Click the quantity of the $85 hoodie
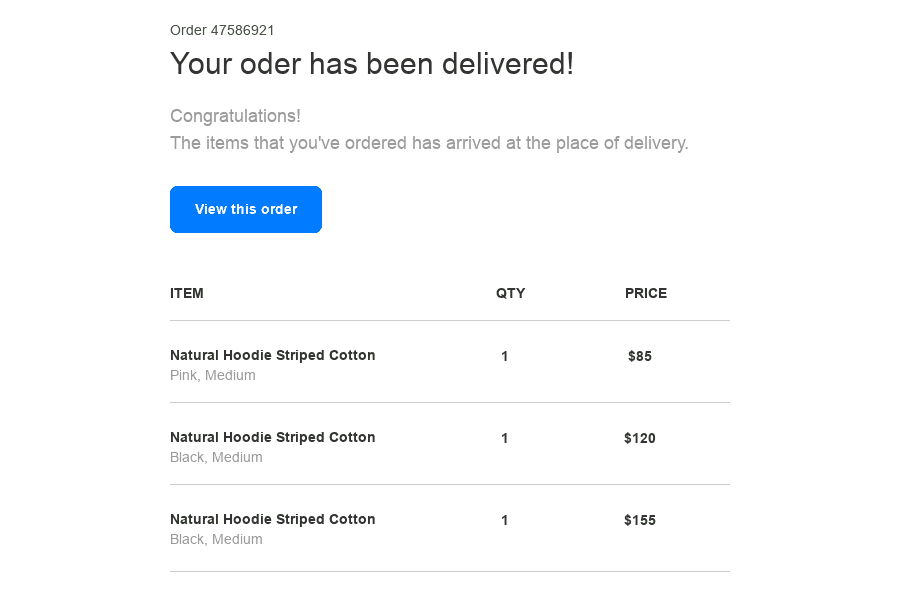 point(505,356)
